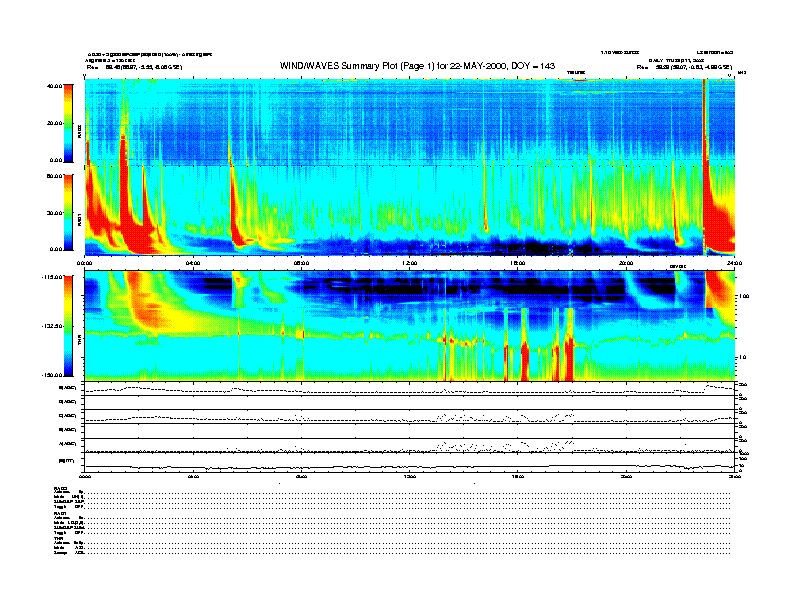Click the RAD1 status block header
Screen dimensions: 792x612
(60, 513)
